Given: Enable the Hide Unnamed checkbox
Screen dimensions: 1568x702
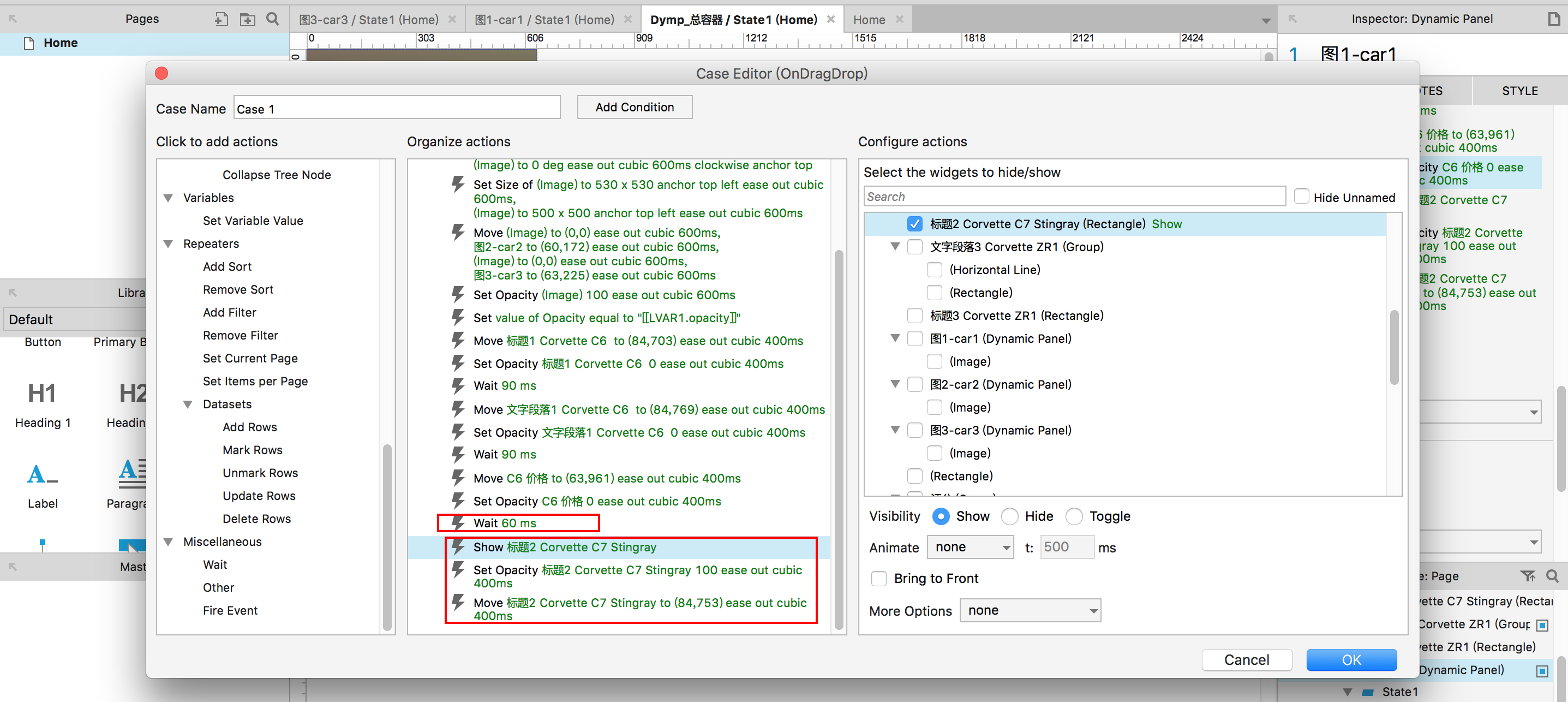Looking at the screenshot, I should click(1301, 197).
